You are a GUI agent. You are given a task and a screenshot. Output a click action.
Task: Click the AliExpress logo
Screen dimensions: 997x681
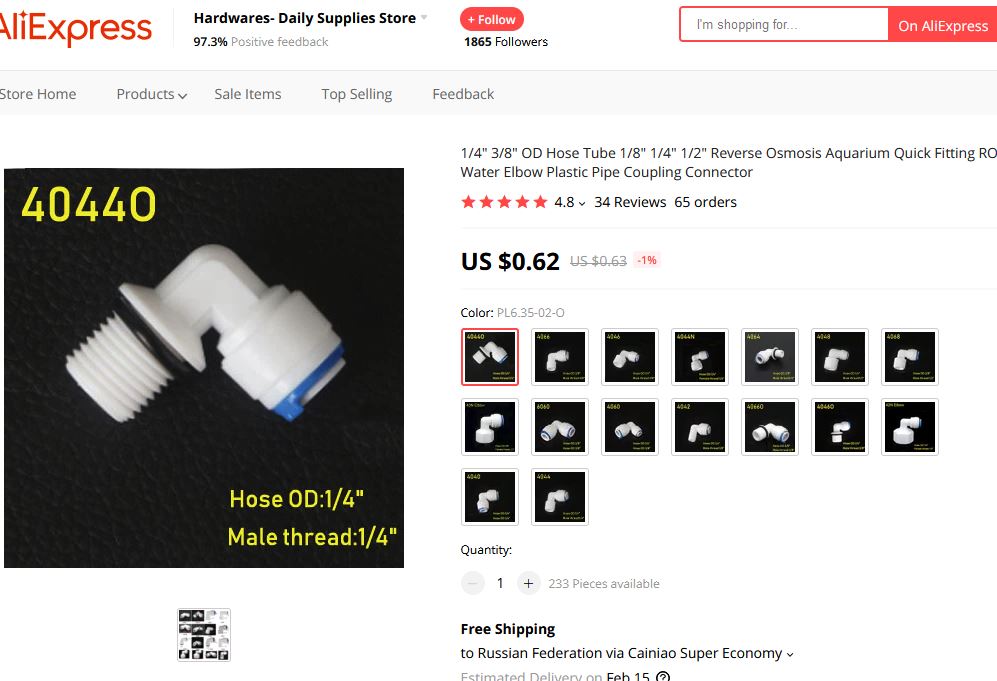click(76, 27)
